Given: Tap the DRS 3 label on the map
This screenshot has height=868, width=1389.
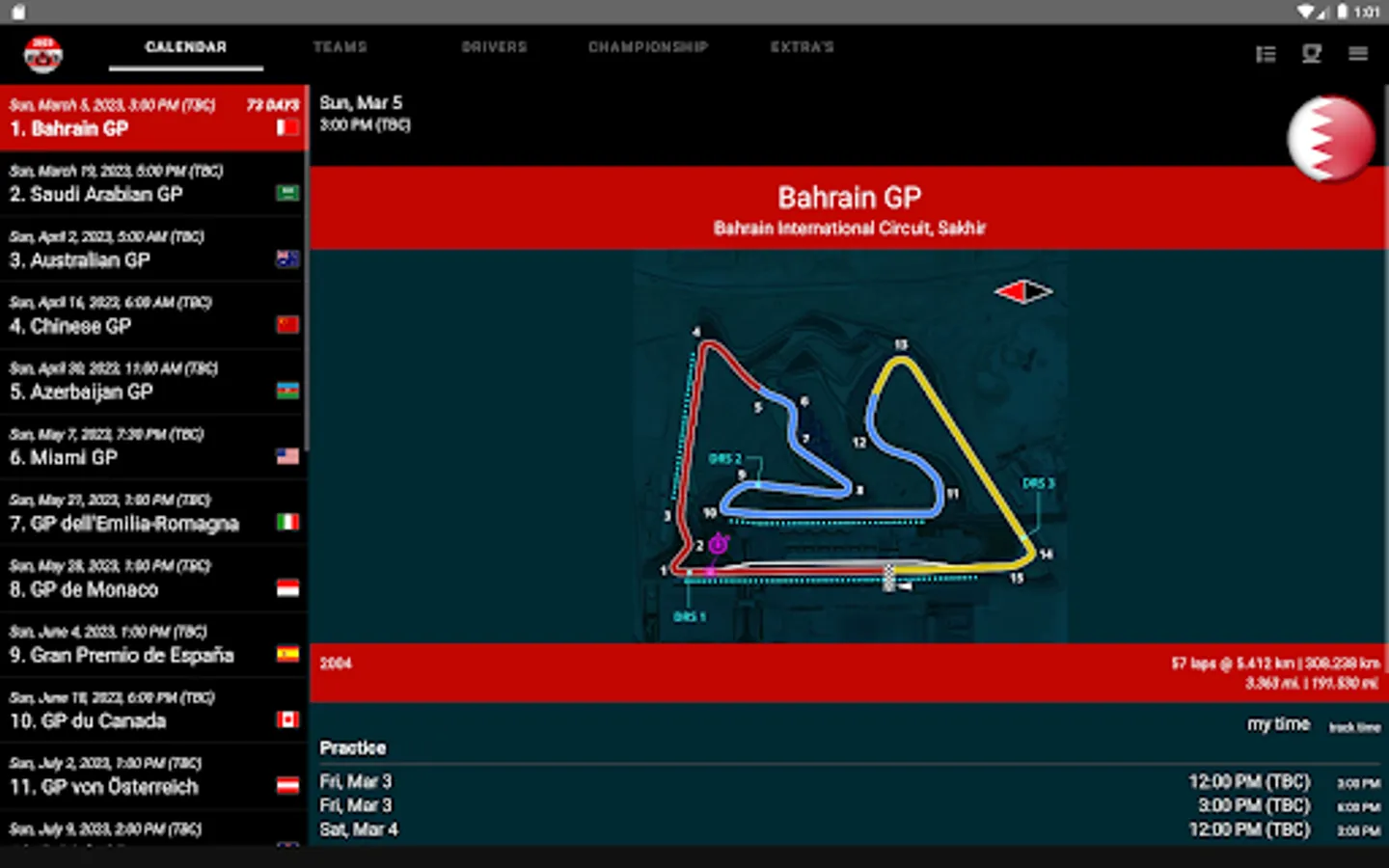Looking at the screenshot, I should point(1039,483).
